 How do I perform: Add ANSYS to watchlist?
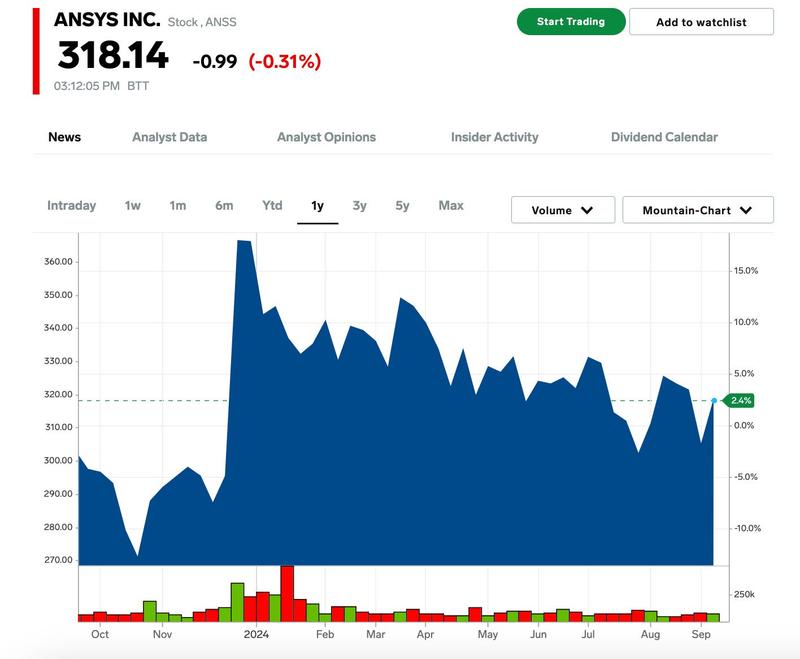[x=701, y=22]
